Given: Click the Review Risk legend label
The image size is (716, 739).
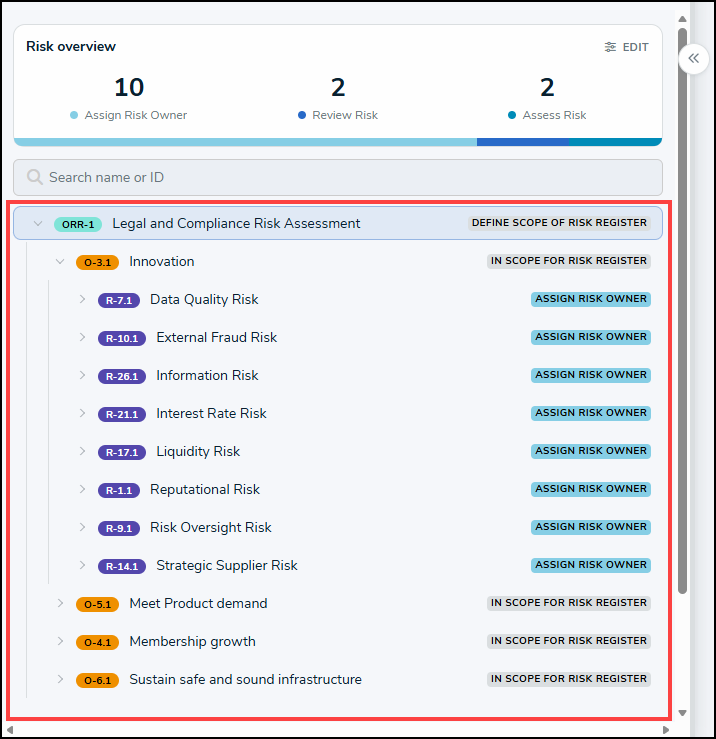Looking at the screenshot, I should (x=345, y=115).
